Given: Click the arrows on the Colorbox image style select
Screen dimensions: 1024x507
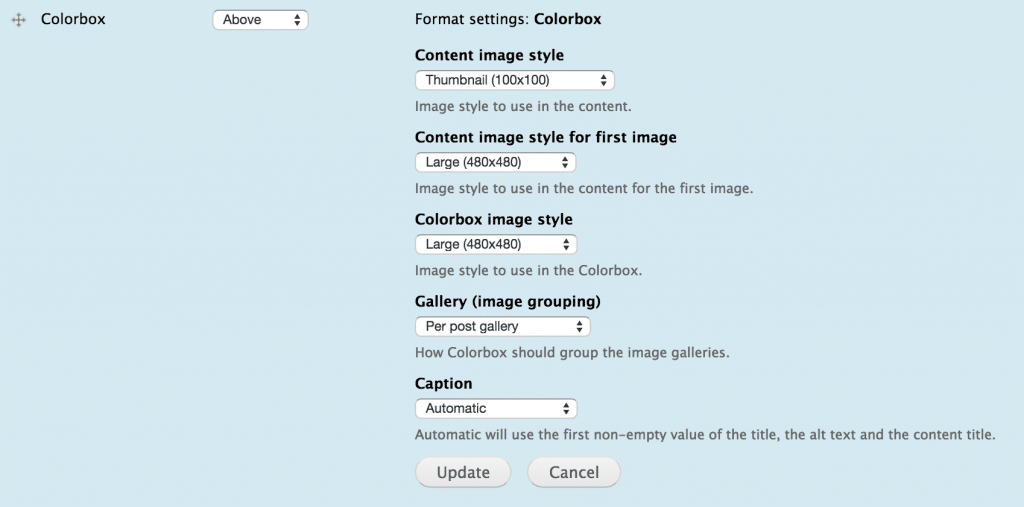Looking at the screenshot, I should 566,244.
